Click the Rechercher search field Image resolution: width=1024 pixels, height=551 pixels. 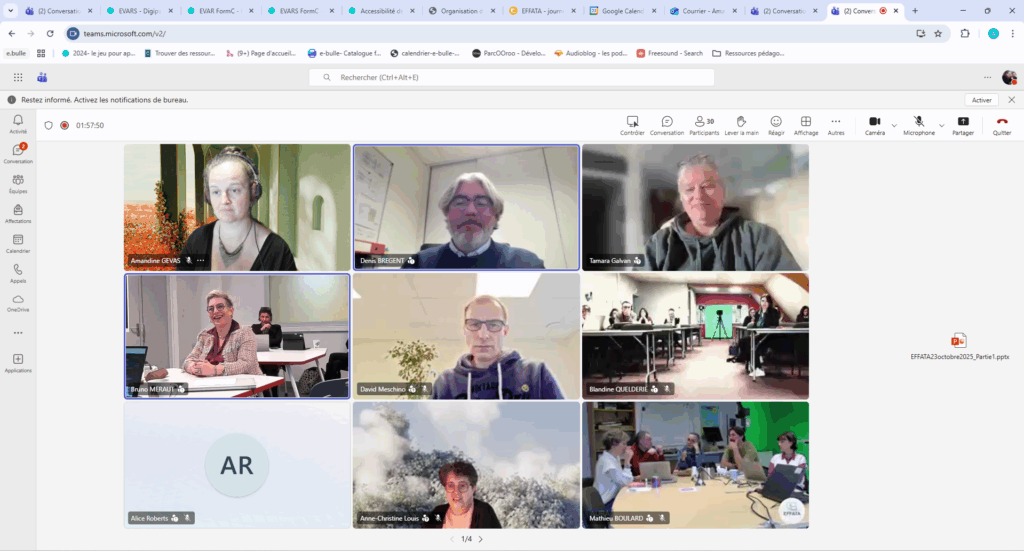[512, 77]
